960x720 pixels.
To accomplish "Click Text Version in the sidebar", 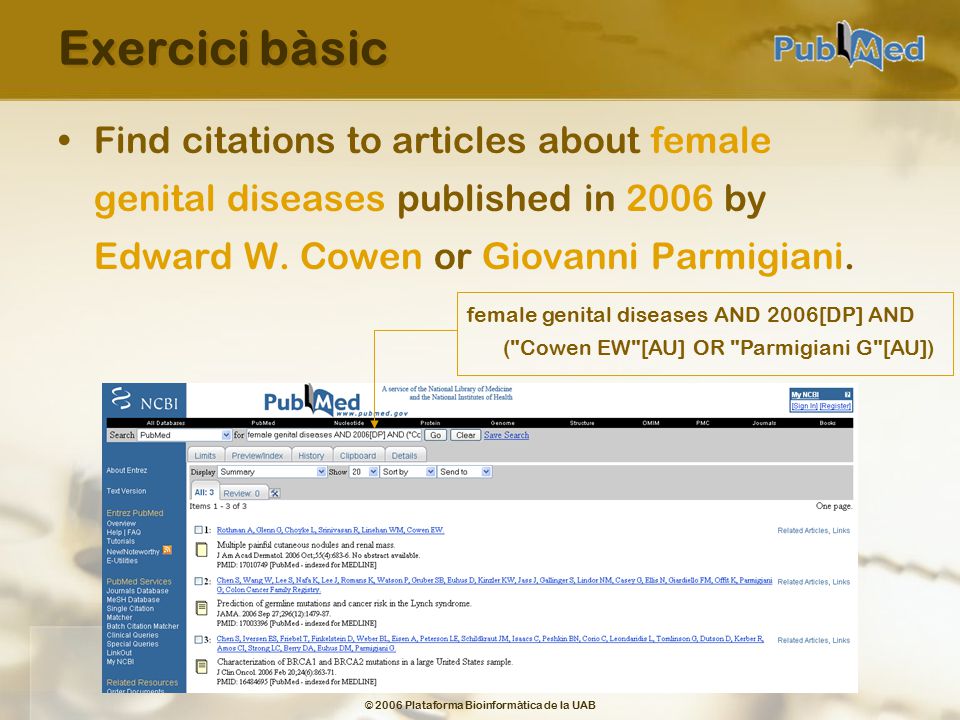I will click(126, 491).
